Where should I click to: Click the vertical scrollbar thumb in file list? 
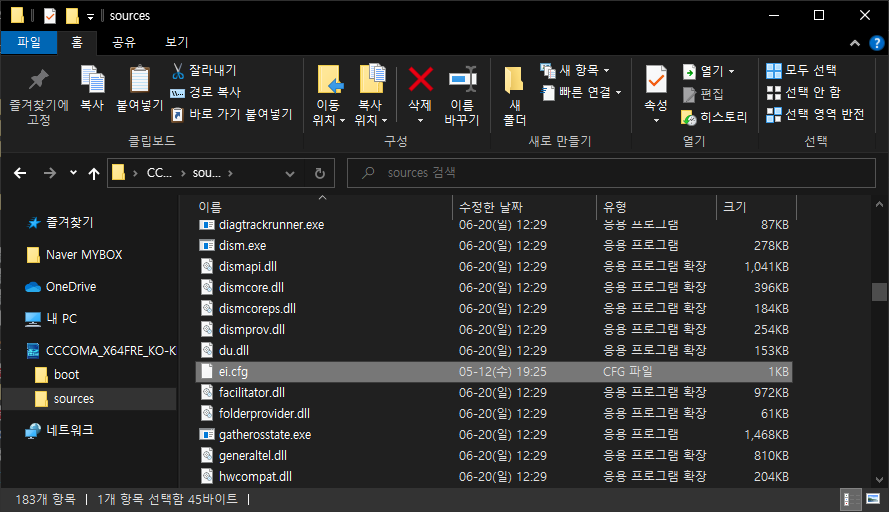tap(879, 291)
